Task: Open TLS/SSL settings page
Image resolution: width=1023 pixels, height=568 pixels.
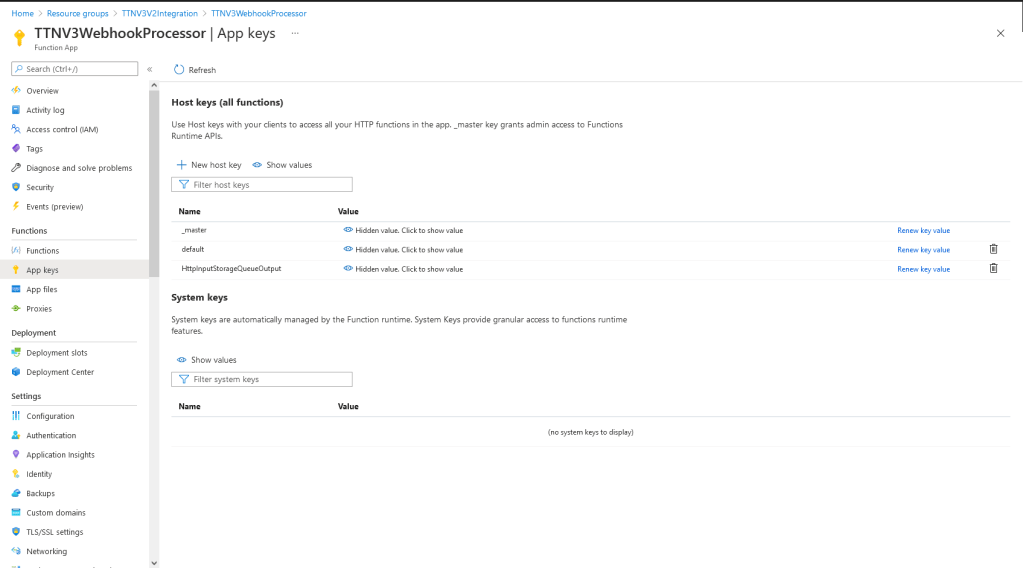Action: (x=54, y=532)
